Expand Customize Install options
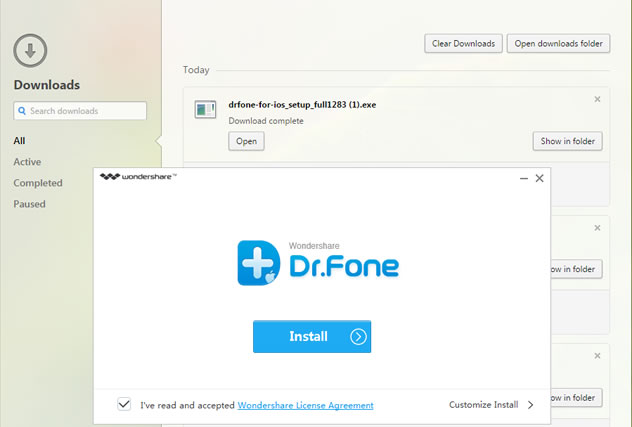This screenshot has height=427, width=632. click(x=491, y=405)
